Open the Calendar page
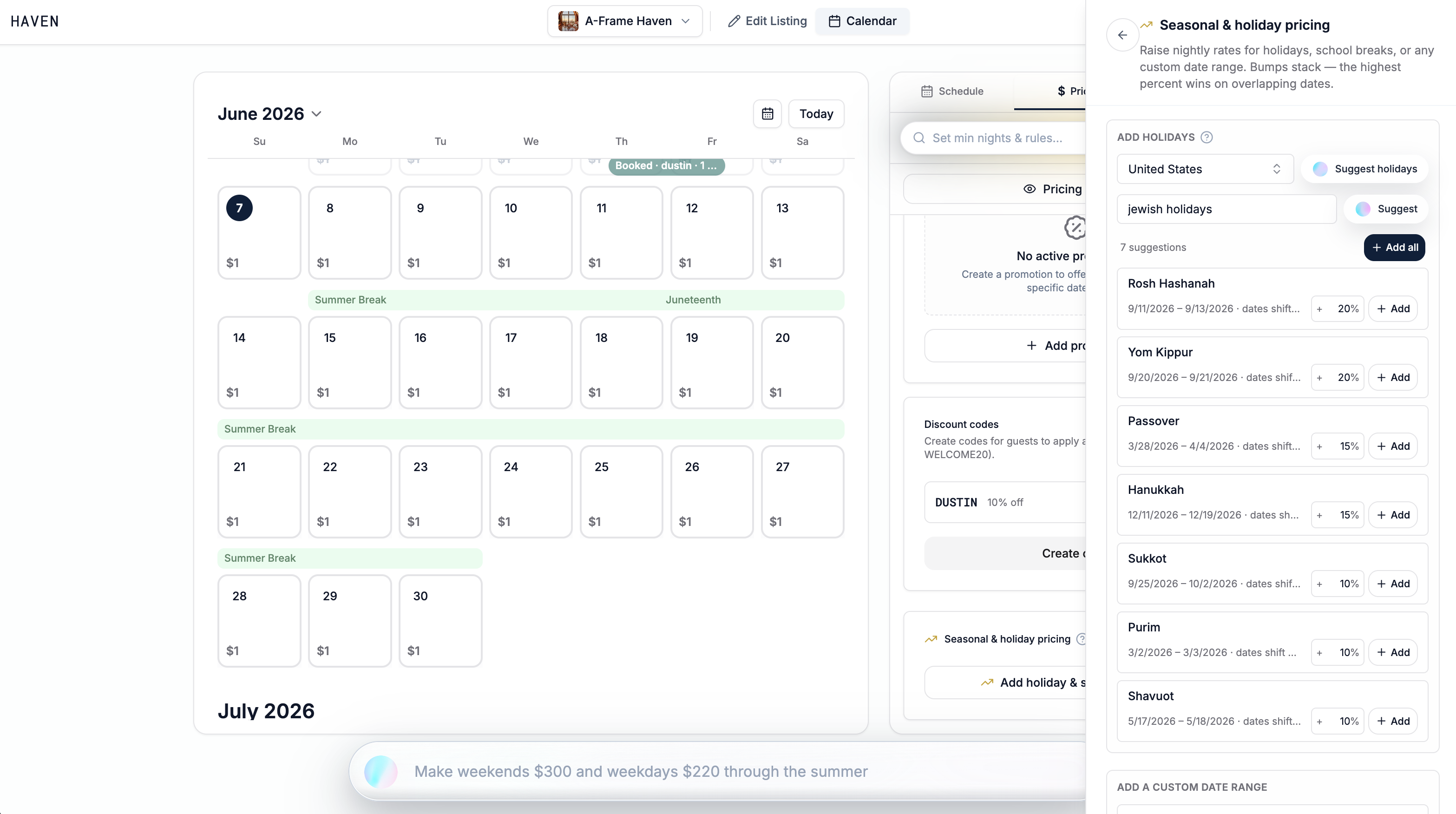 coord(863,21)
